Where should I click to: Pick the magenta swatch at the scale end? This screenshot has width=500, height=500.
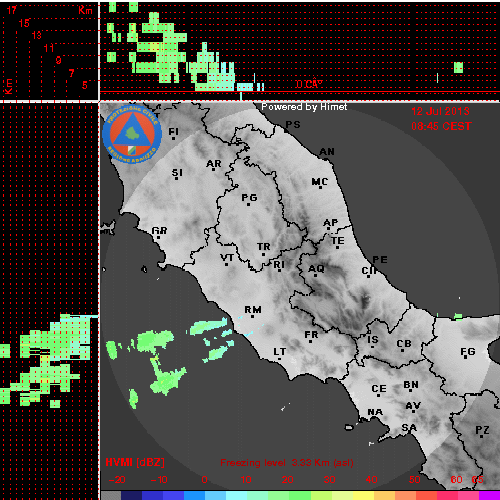tap(489, 495)
